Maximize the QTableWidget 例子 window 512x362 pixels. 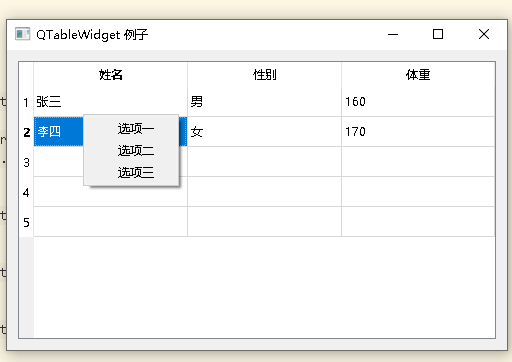[438, 34]
